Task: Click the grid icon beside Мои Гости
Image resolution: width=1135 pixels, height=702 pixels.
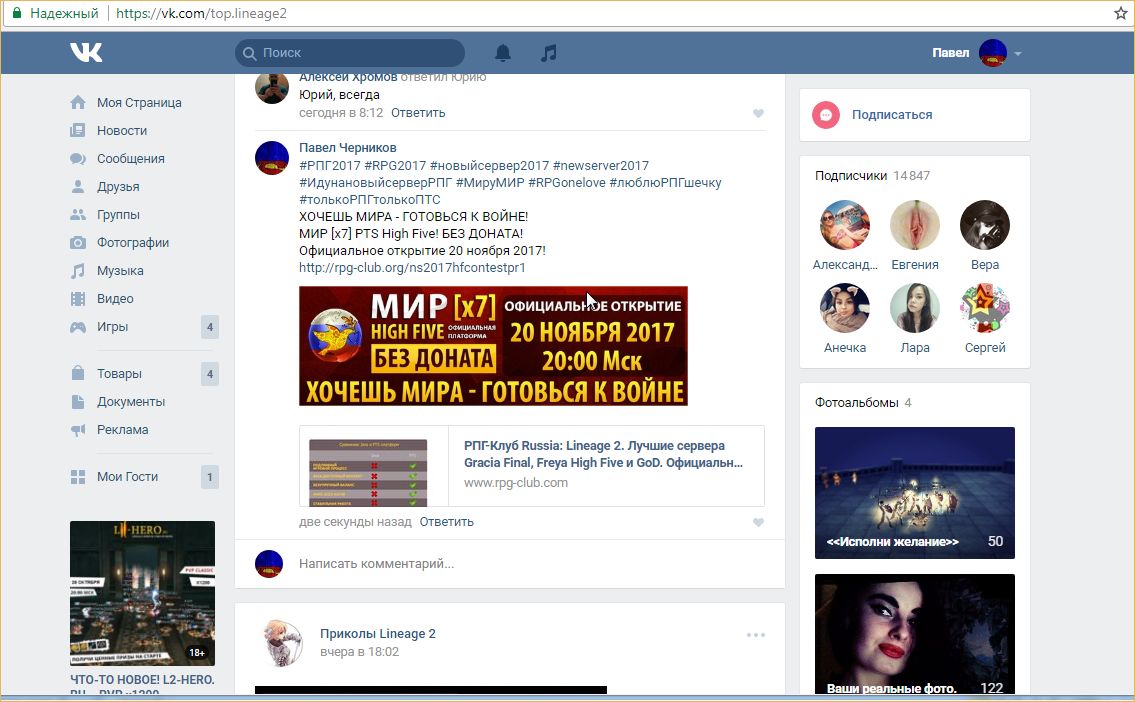Action: 77,477
